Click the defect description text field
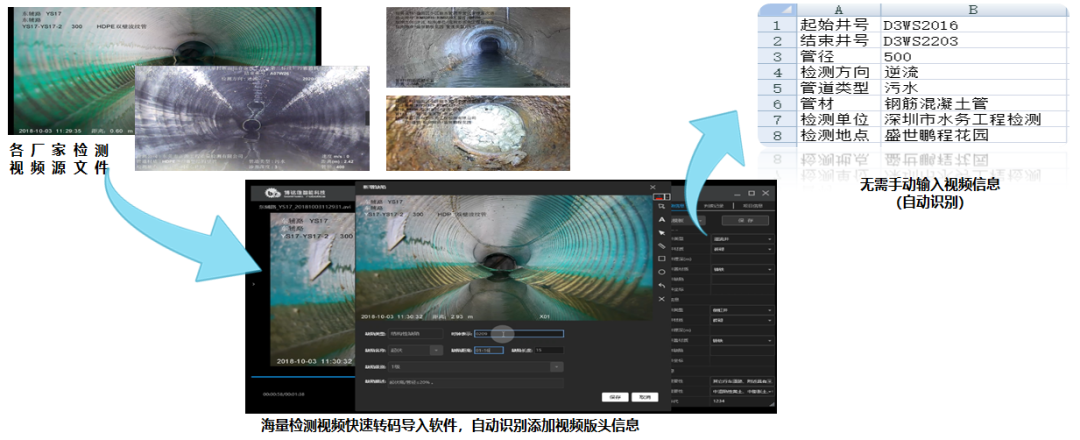The width and height of the screenshot is (1080, 440). click(x=475, y=383)
